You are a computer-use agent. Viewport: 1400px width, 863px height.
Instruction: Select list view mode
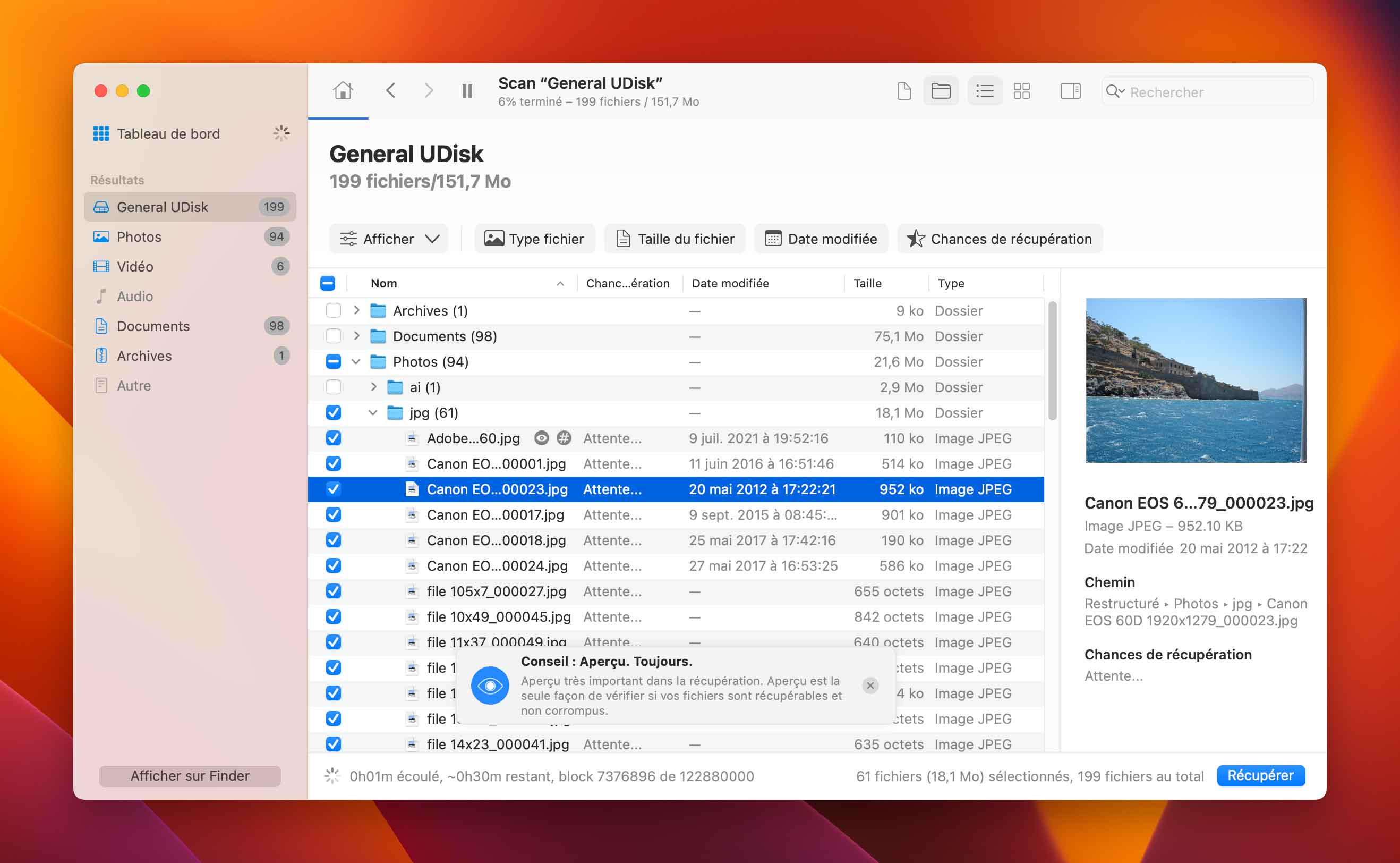(x=985, y=91)
